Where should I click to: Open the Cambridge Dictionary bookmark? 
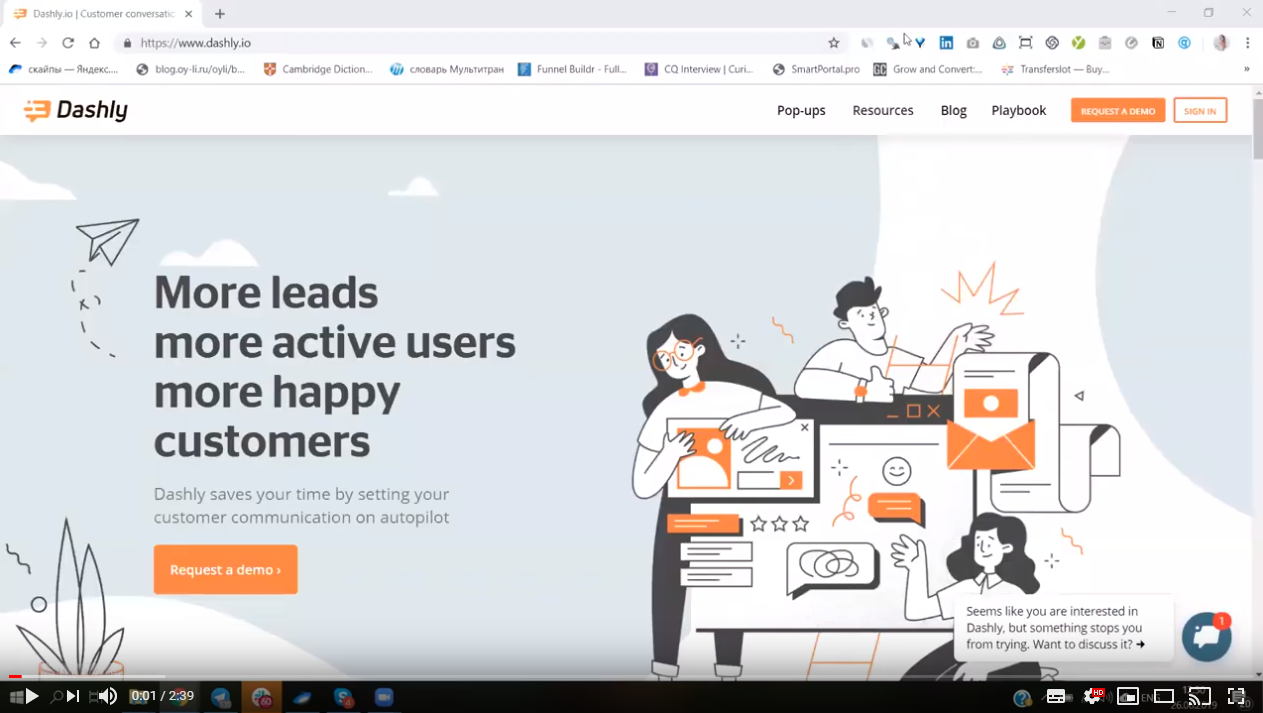(317, 69)
